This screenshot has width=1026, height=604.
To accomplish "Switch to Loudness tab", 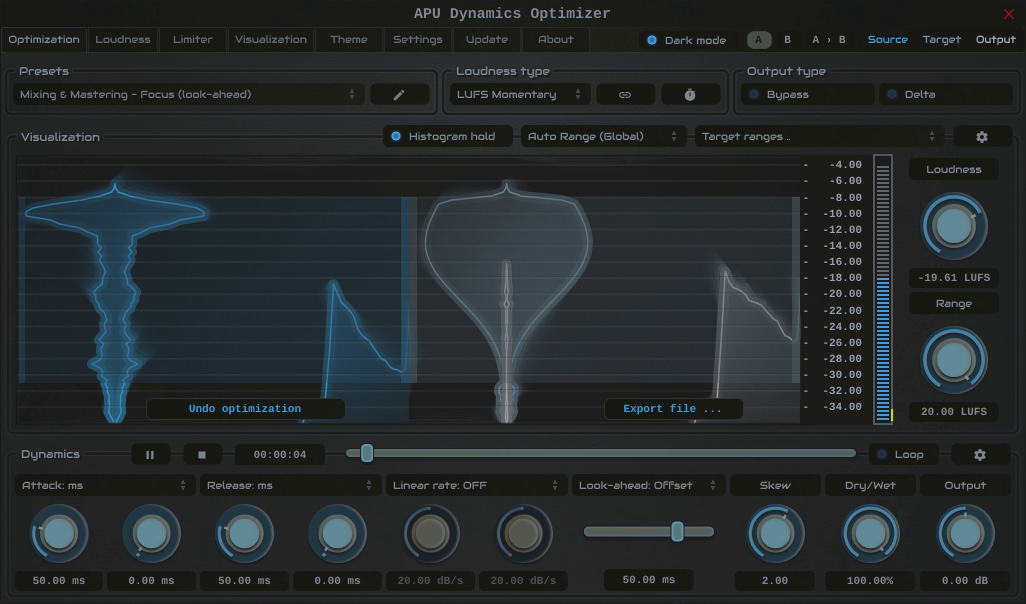I will click(123, 40).
